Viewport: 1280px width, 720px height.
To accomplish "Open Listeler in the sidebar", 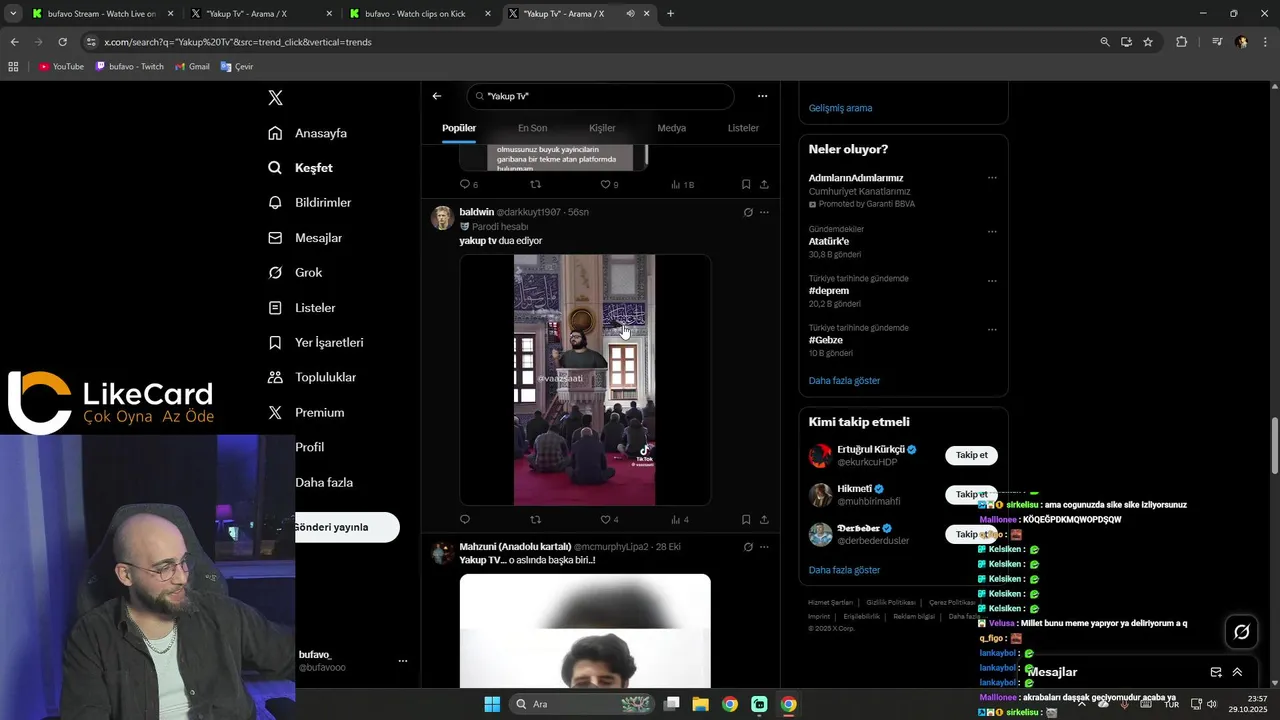I will (x=302, y=308).
